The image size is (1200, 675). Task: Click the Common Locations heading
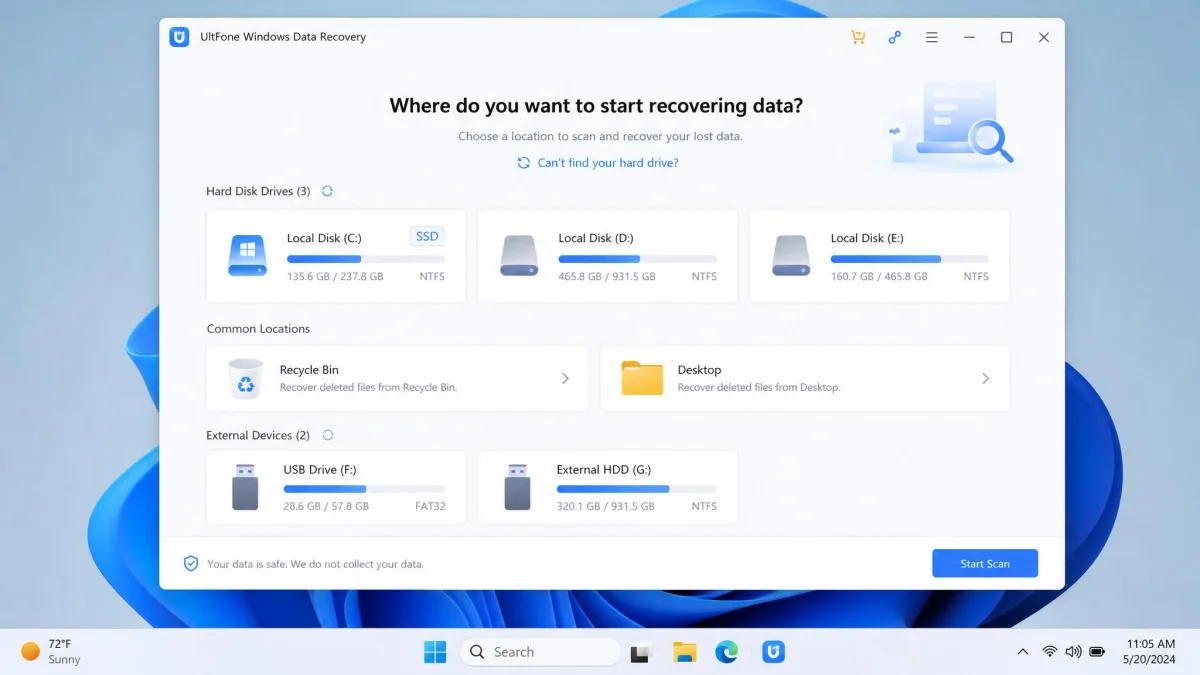[x=258, y=328]
